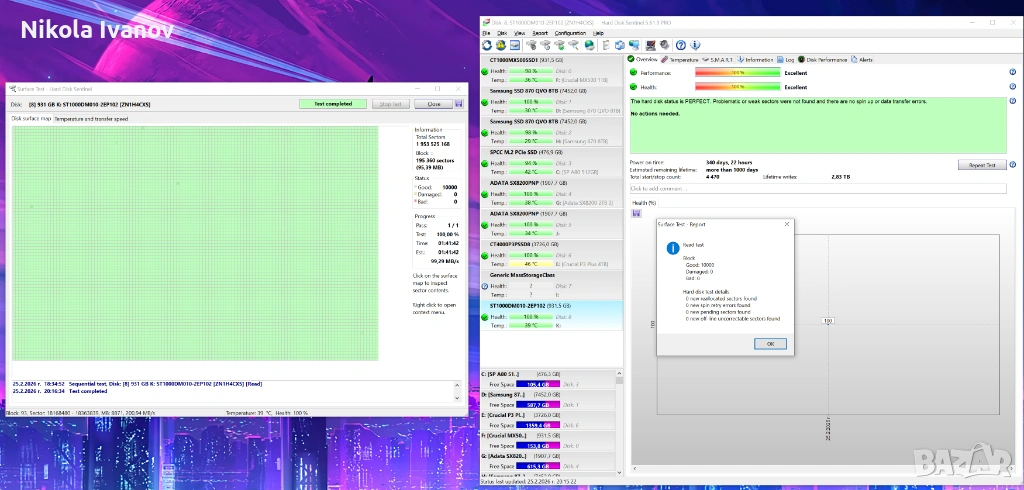This screenshot has height=490, width=1024.
Task: Open the Configuration menu
Action: pyautogui.click(x=570, y=33)
